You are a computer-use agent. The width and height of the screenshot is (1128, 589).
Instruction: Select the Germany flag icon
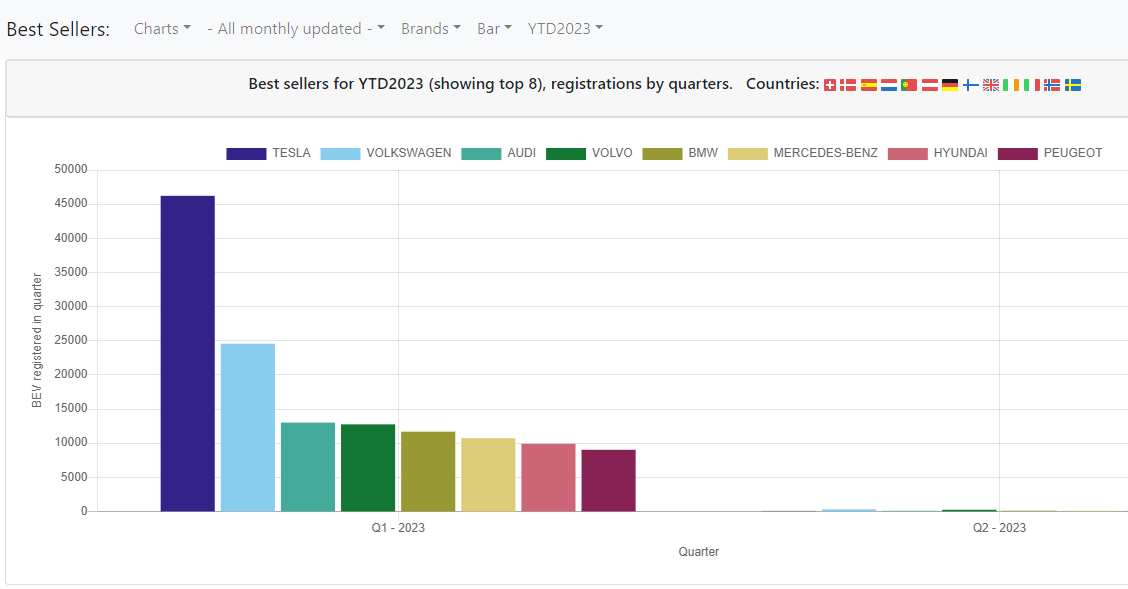click(x=950, y=85)
